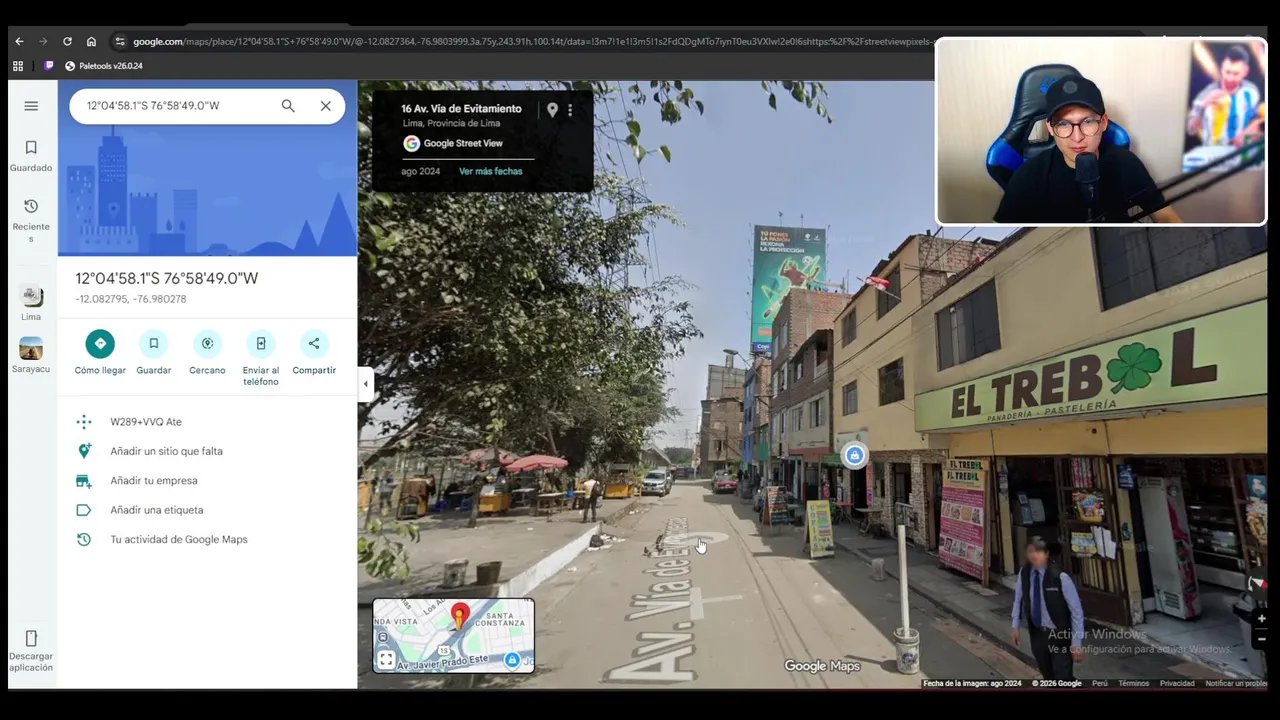Click the coordinates heading 12°04'58.1"S 76°58'49.0"W
1280x720 pixels.
(166, 278)
